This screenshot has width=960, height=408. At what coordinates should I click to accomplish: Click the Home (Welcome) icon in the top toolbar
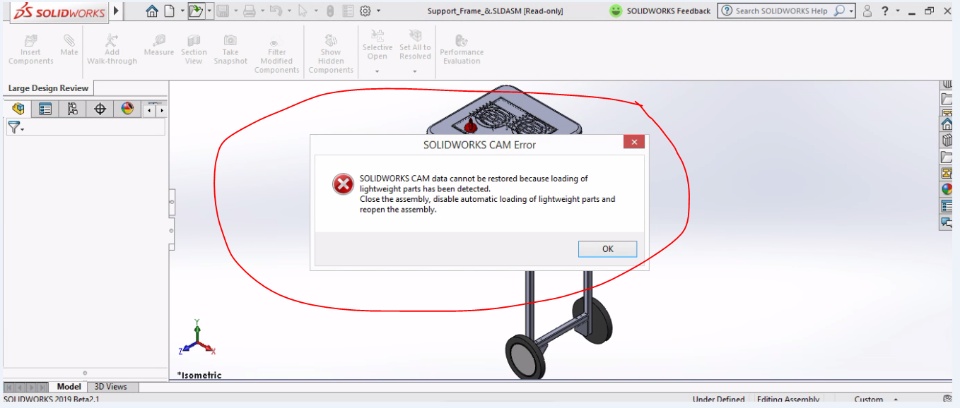(x=152, y=10)
